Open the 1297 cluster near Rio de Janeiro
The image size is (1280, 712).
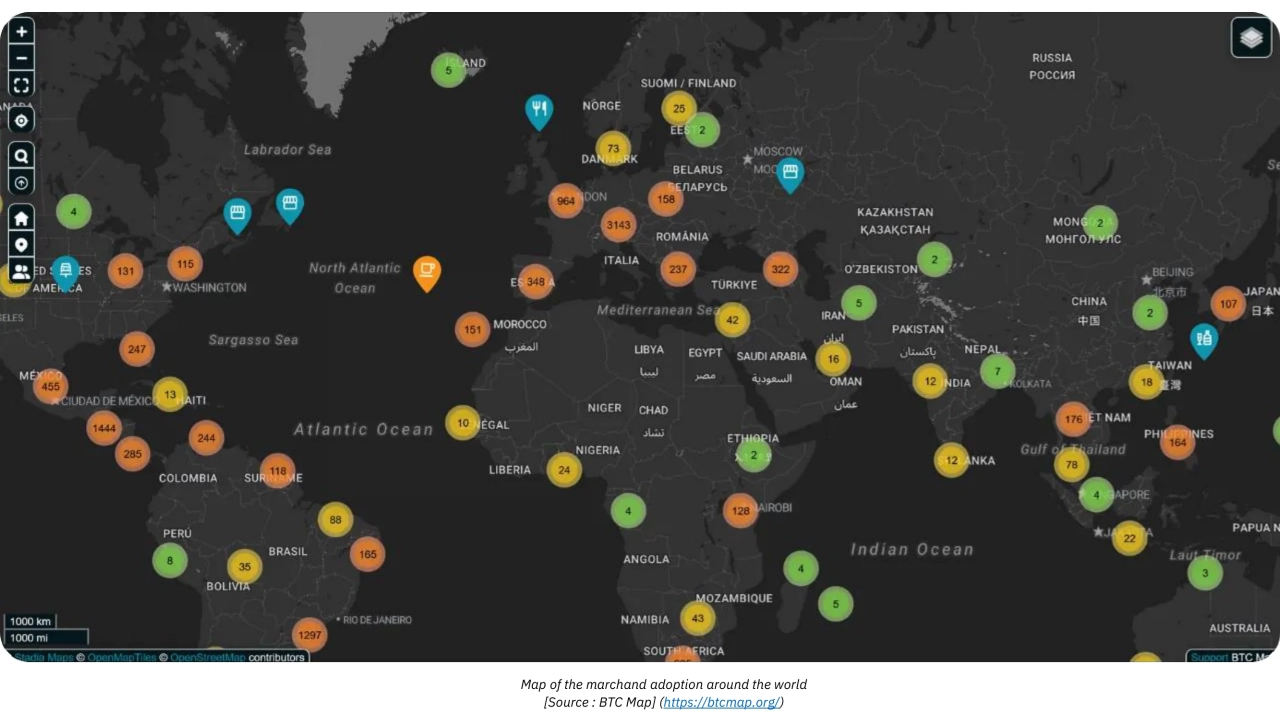click(x=310, y=635)
